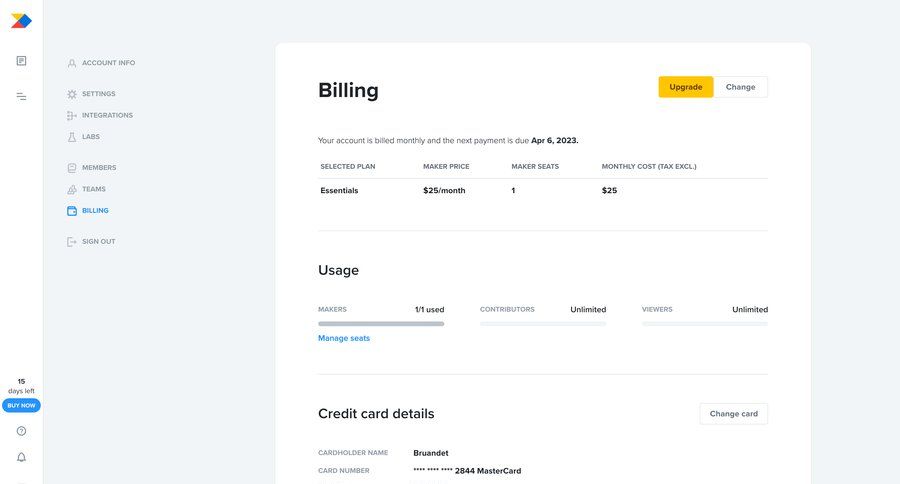Click the 'Cardholder Name' label
Image resolution: width=900 pixels, height=484 pixels.
pos(353,453)
